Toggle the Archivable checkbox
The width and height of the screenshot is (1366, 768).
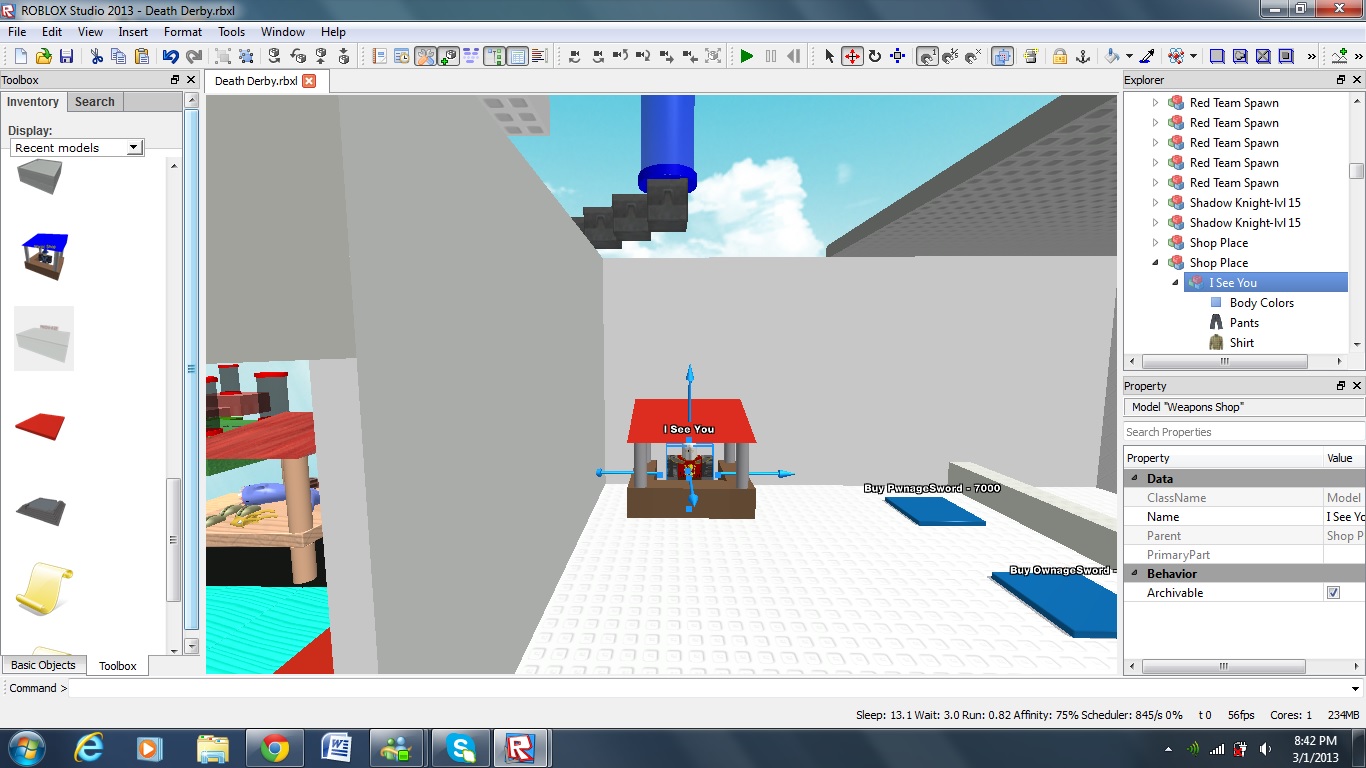[1333, 593]
